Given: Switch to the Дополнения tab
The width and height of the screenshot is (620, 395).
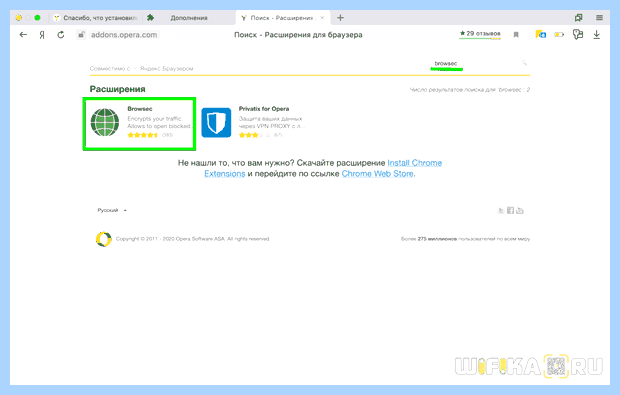Looking at the screenshot, I should coord(189,18).
